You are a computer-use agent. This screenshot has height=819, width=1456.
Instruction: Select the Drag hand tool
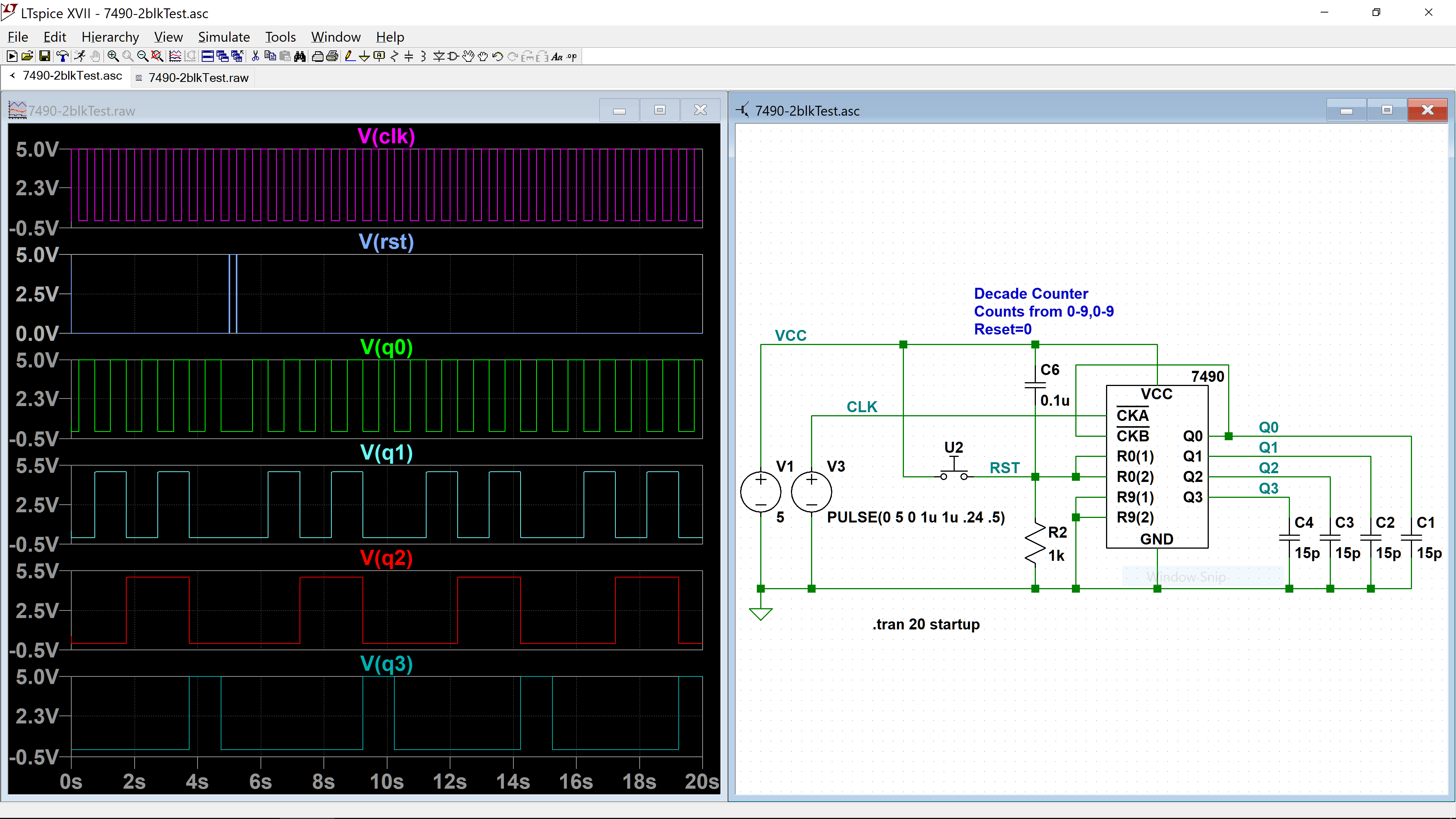(483, 56)
